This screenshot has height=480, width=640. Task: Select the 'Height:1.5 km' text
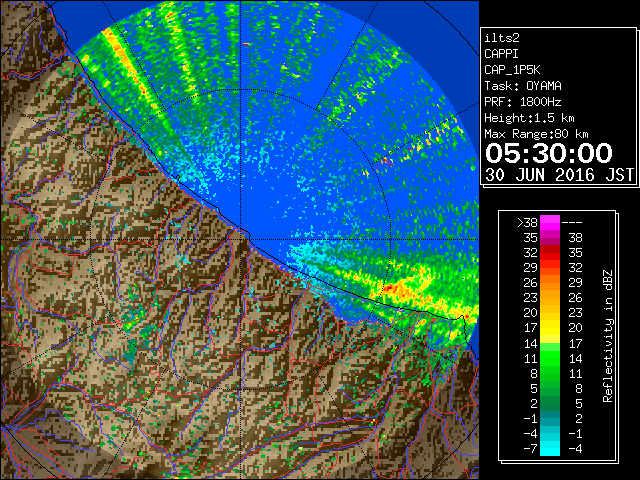(529, 118)
